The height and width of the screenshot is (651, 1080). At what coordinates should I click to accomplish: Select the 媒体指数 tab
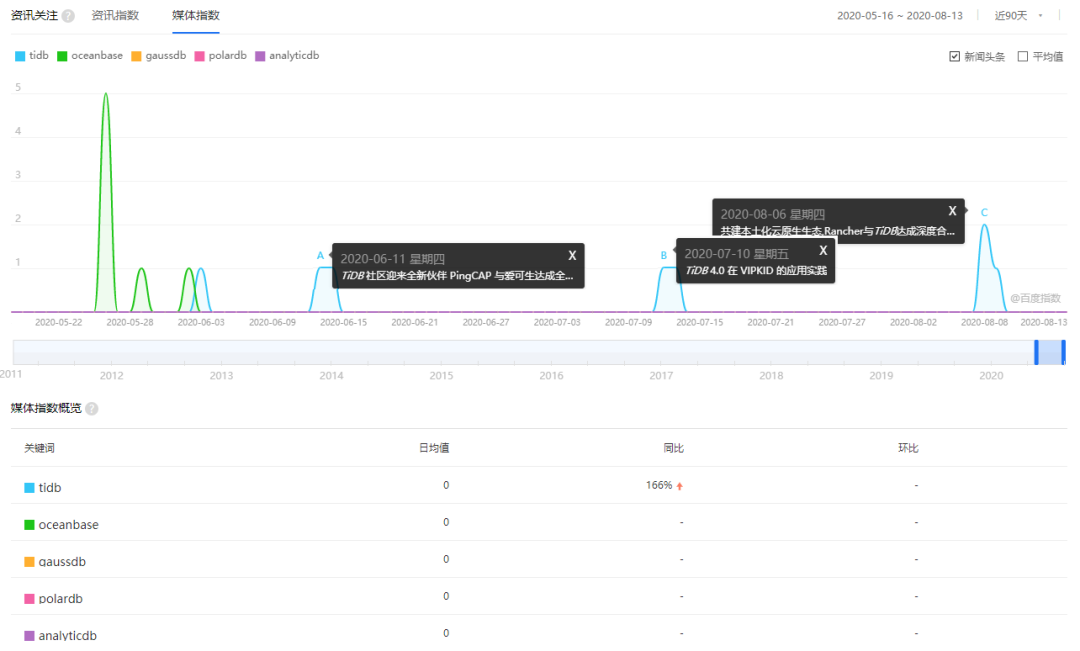[x=196, y=16]
